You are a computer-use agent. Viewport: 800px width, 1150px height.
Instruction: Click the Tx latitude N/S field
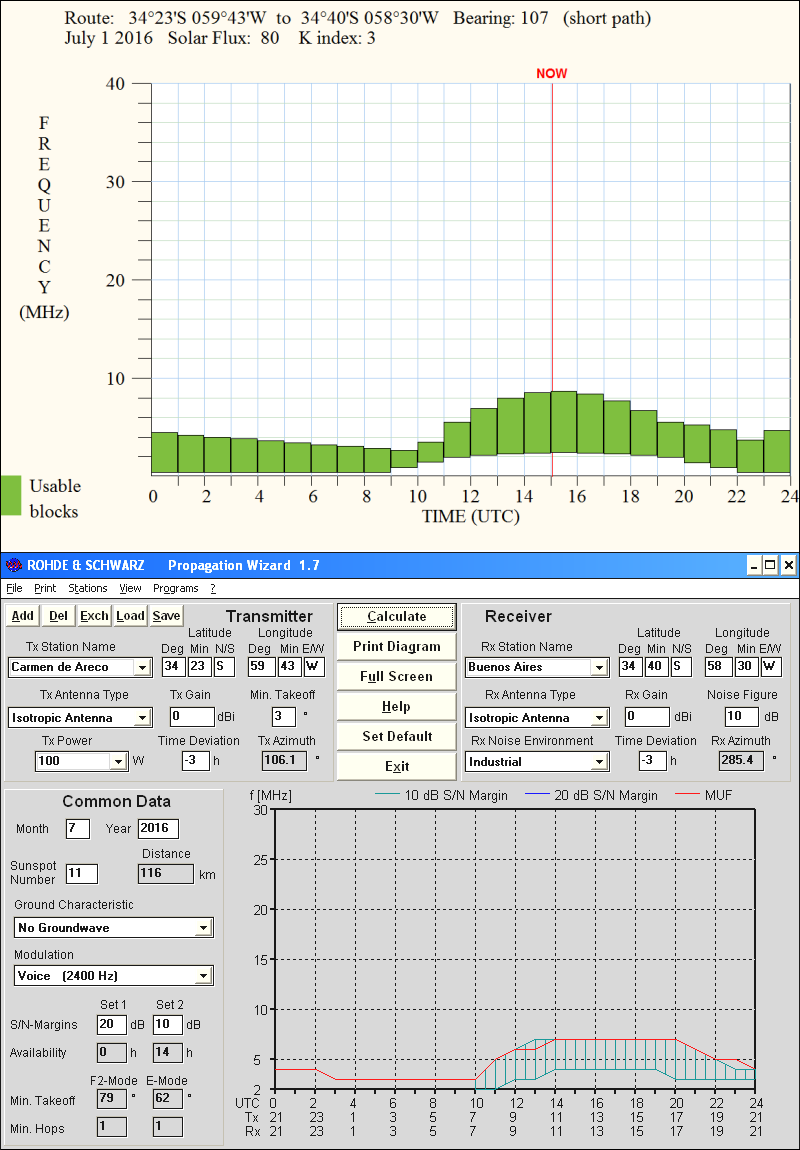[x=224, y=667]
